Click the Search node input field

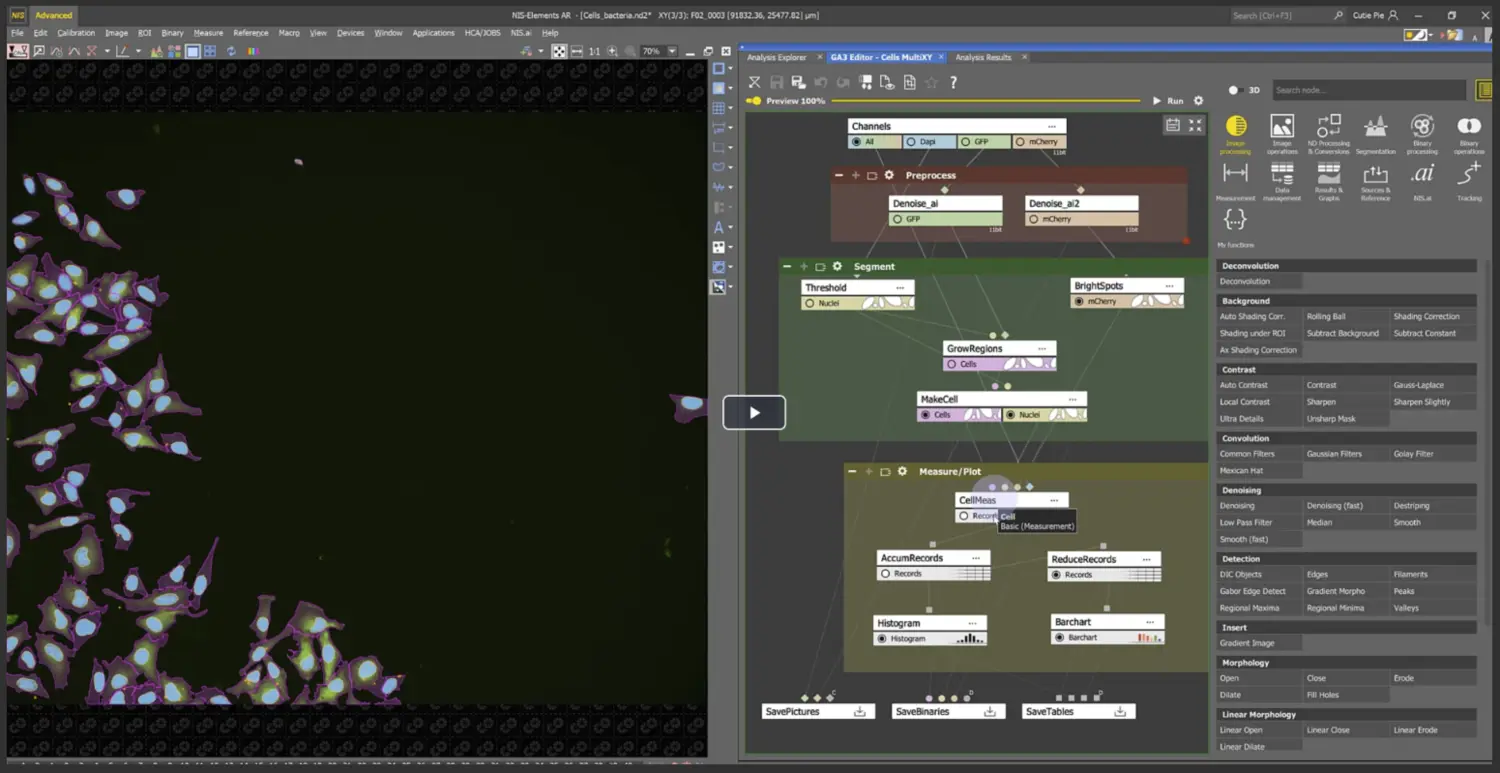coord(1367,90)
